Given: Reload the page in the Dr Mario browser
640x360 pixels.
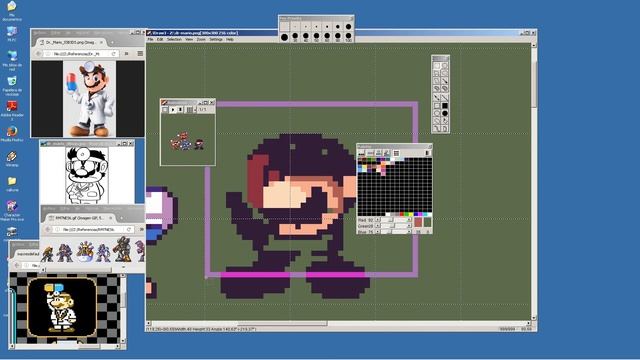Looking at the screenshot, I should (x=113, y=53).
